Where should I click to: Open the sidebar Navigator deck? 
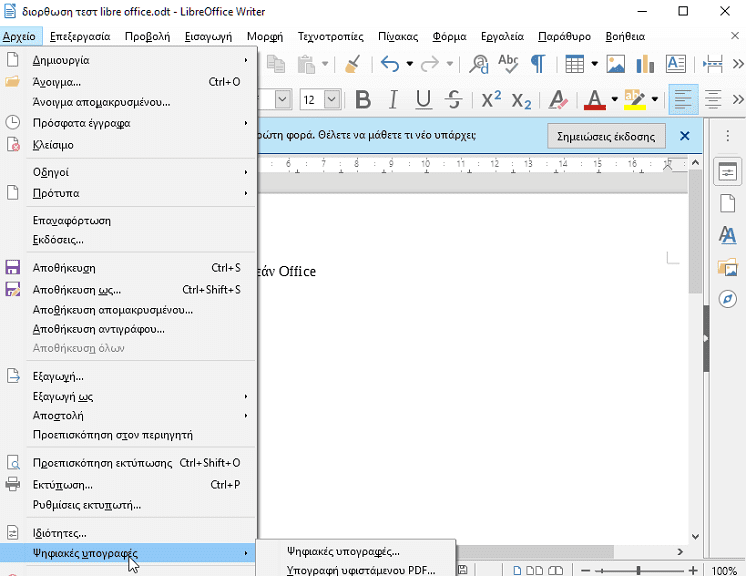tap(727, 299)
